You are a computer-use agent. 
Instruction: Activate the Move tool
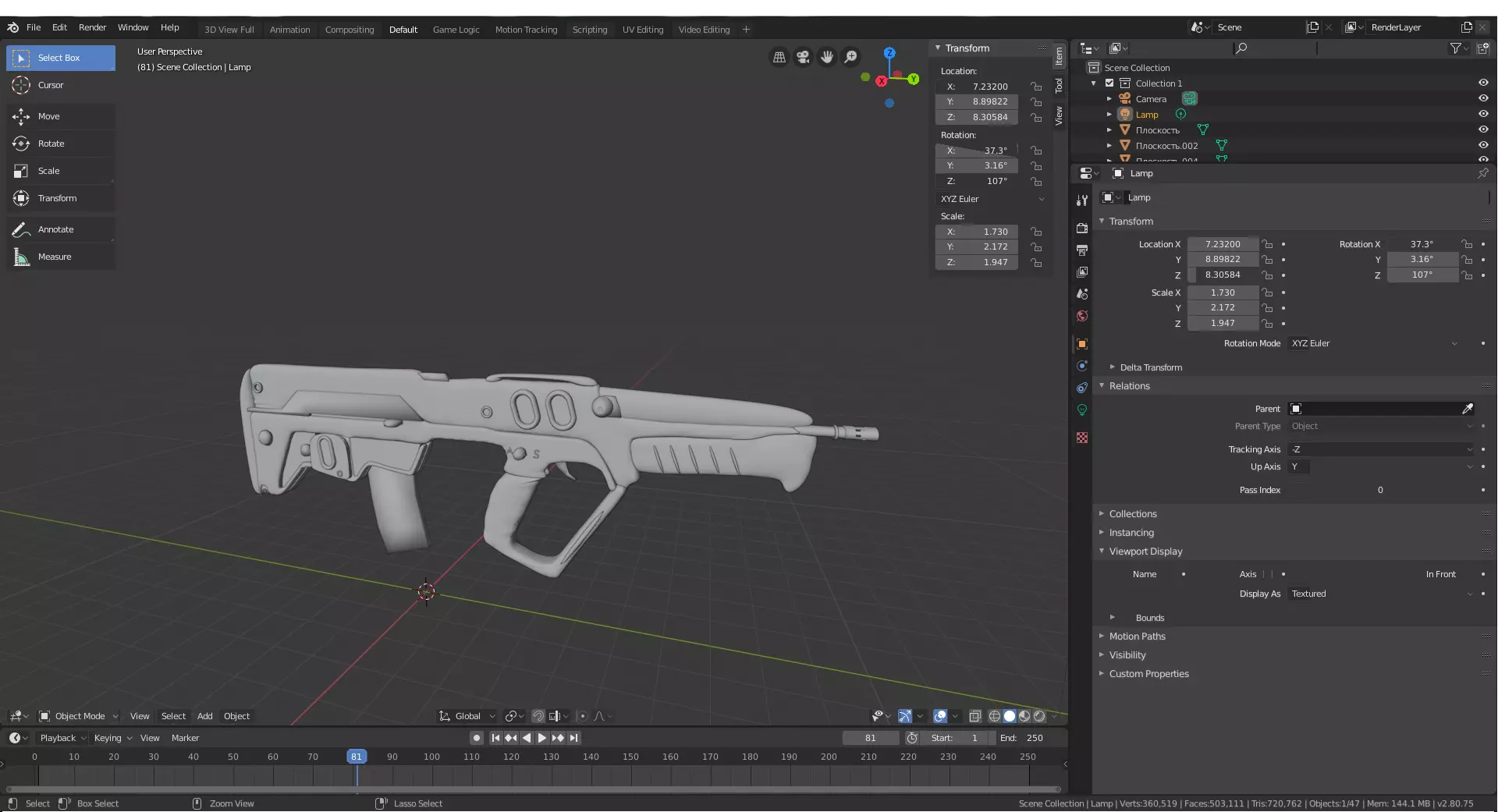61,116
